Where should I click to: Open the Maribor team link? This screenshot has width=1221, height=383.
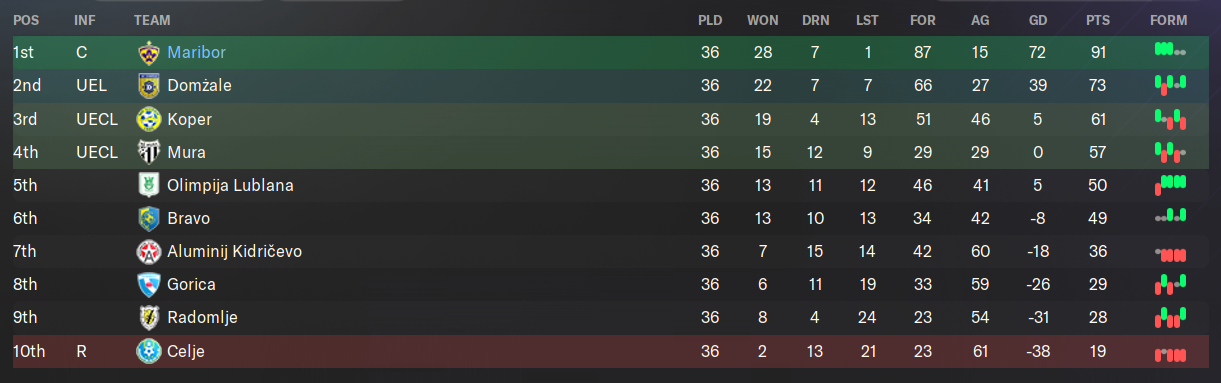point(197,53)
